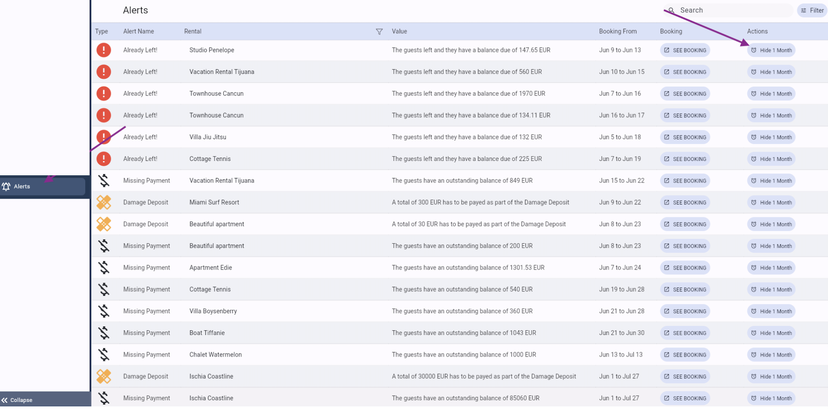Click the Already Left alert icon for Studio Penelope

104,50
